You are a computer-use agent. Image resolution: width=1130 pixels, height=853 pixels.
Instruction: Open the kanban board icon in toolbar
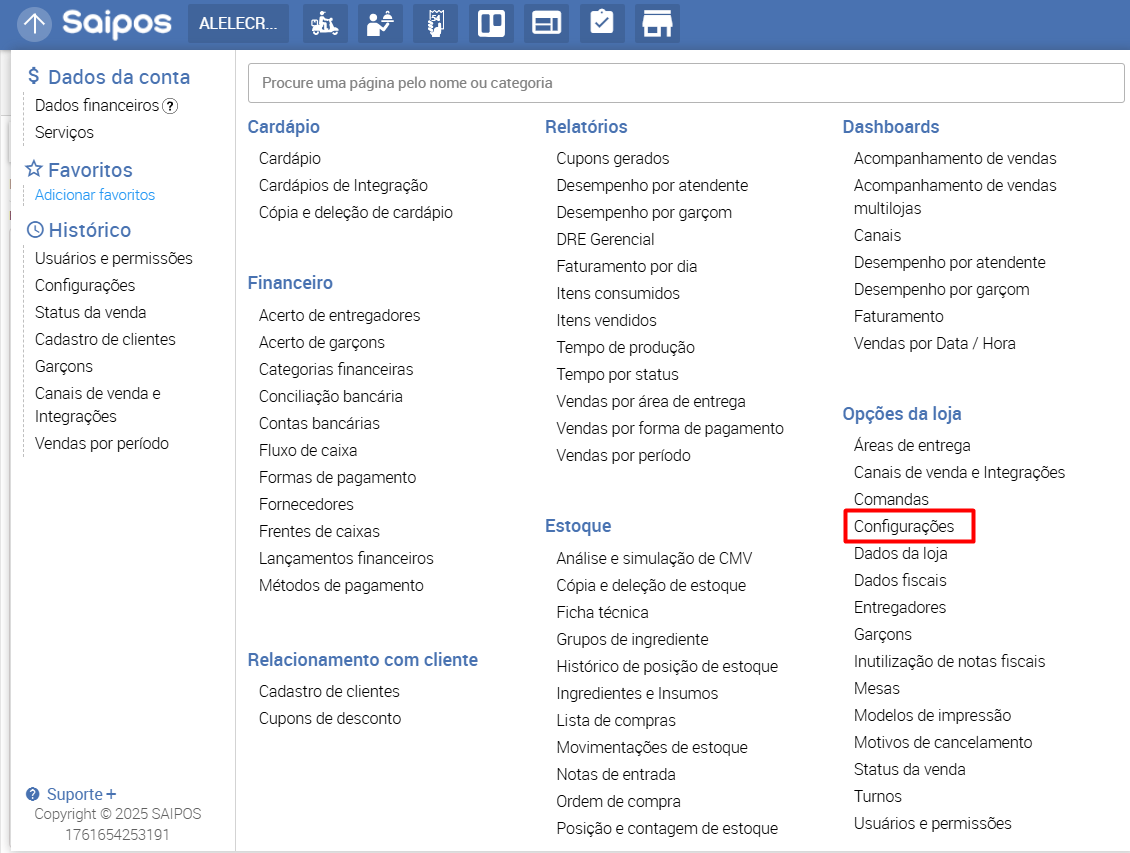[491, 24]
